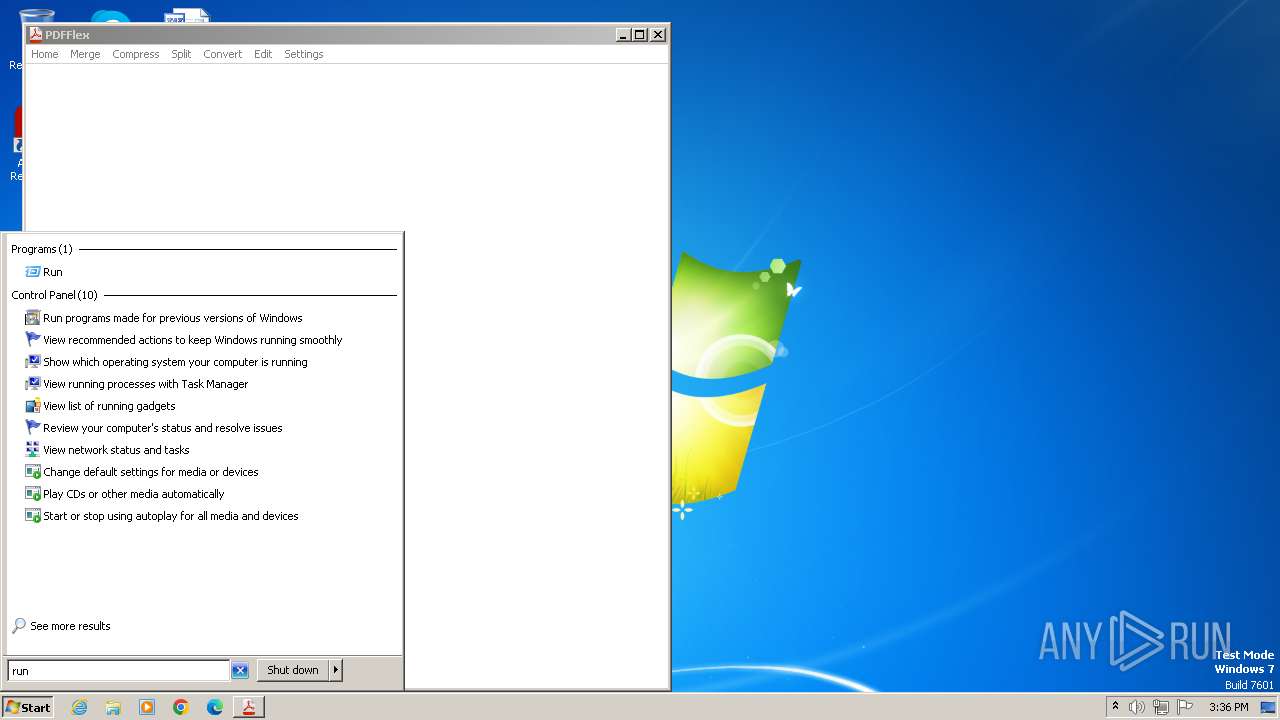The height and width of the screenshot is (720, 1280).
Task: Click flag icon beside Review your computer's status
Action: coord(32,428)
